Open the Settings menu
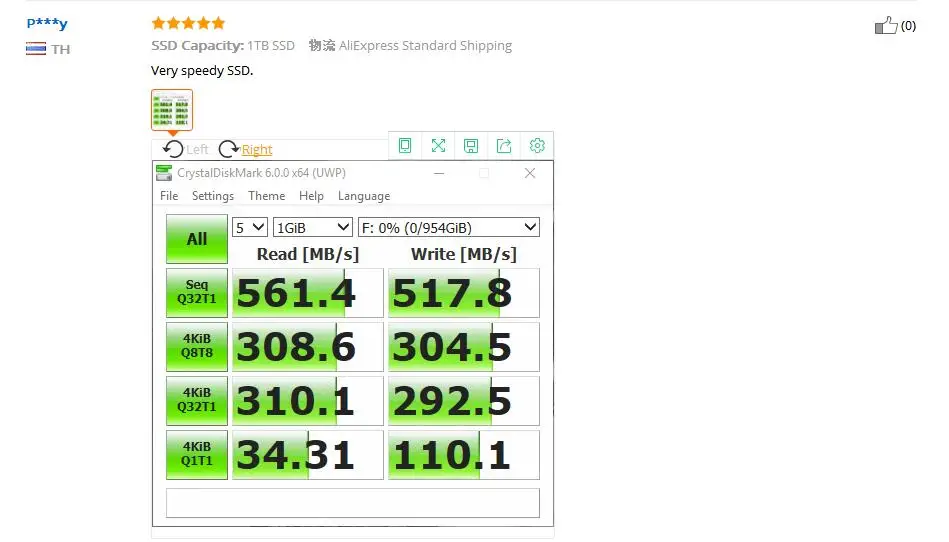 point(212,196)
